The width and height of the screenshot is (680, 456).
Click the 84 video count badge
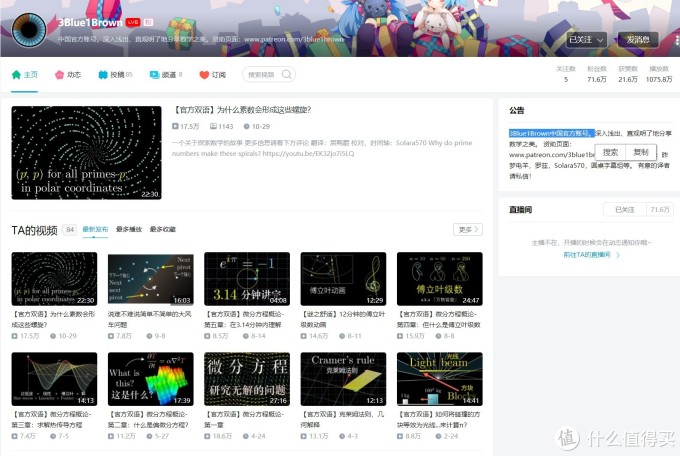(x=70, y=230)
